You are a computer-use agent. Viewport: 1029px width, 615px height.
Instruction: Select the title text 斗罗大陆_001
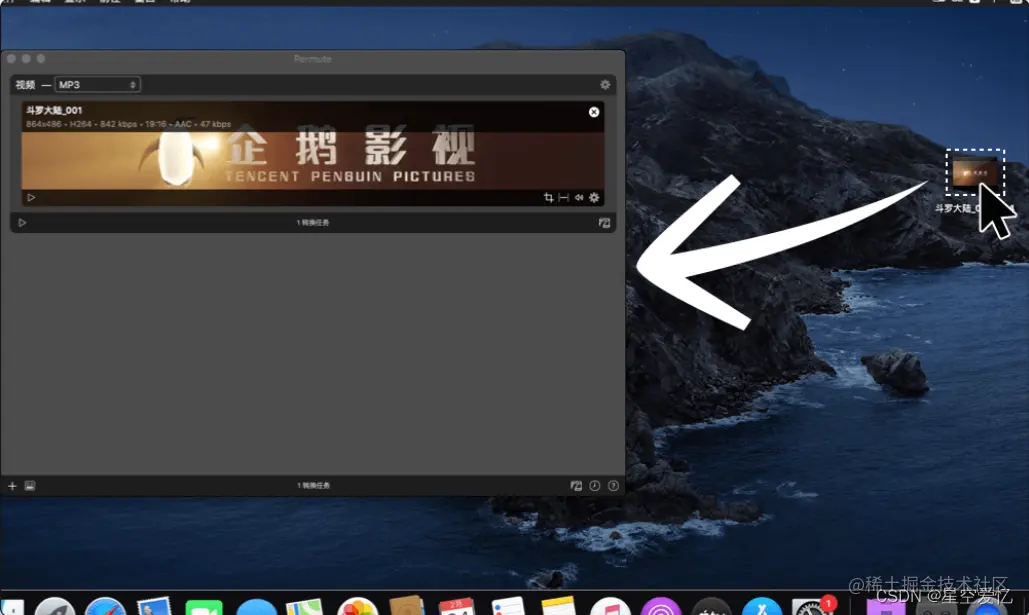[x=54, y=110]
